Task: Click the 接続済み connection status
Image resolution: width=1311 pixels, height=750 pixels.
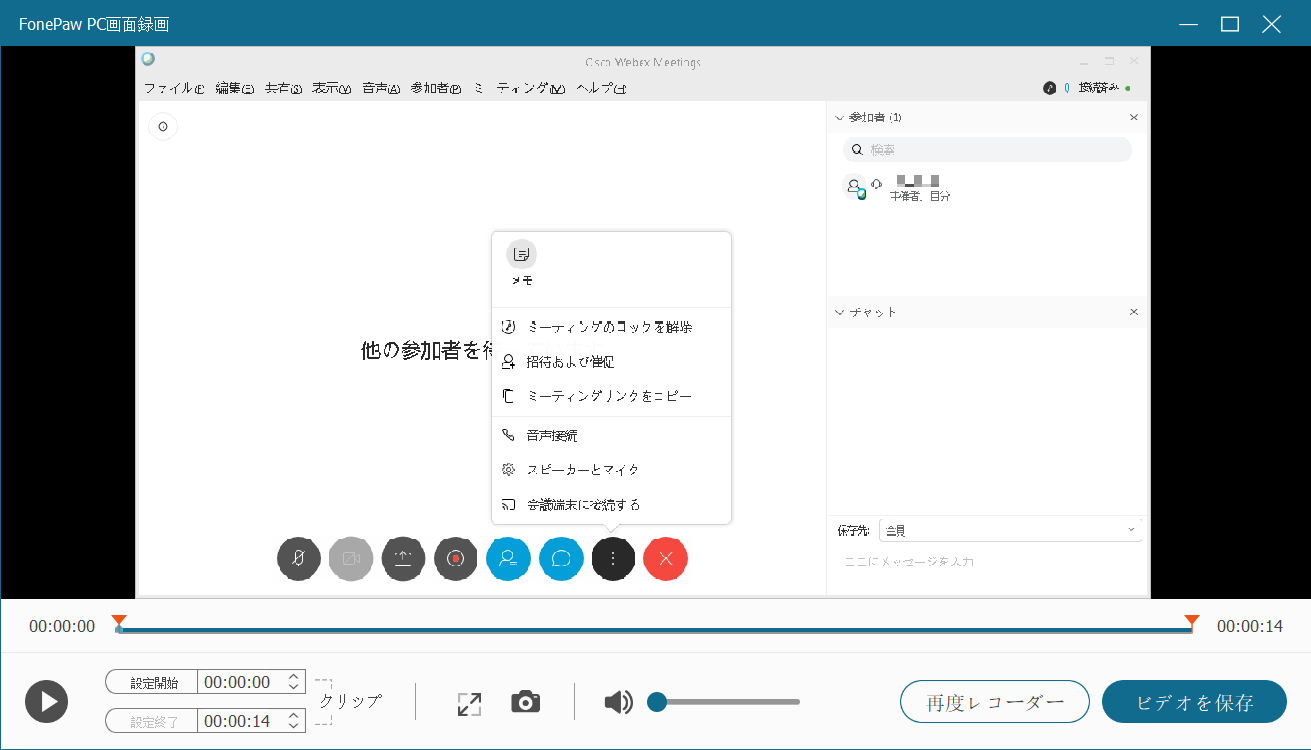Action: coord(1097,88)
